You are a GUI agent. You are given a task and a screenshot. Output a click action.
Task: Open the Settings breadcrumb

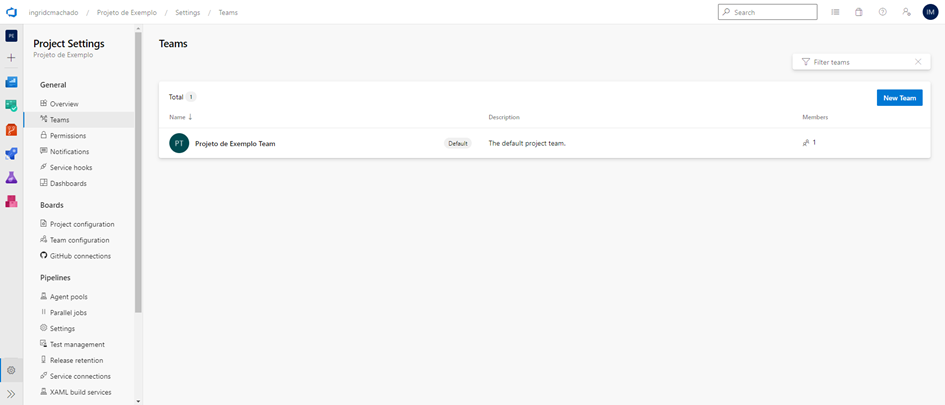(187, 12)
